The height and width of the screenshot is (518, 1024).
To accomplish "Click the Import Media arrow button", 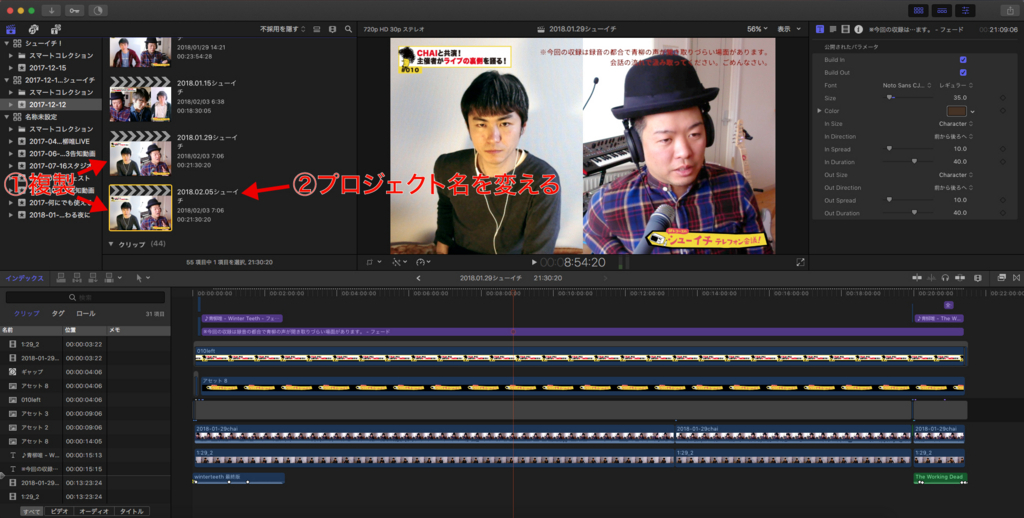I will [51, 10].
